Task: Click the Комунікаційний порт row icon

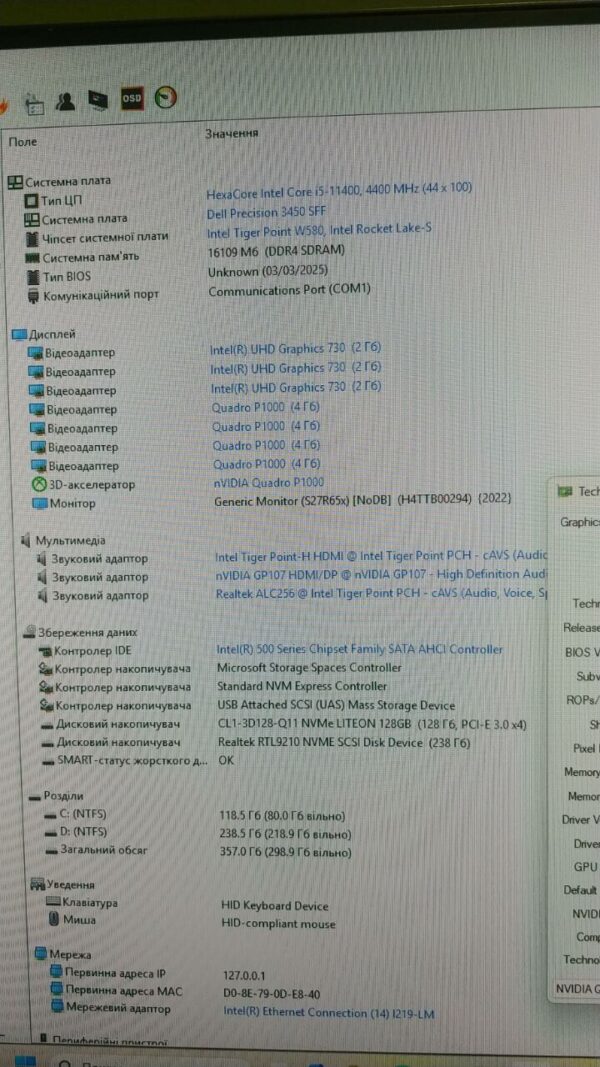Action: pos(33,296)
